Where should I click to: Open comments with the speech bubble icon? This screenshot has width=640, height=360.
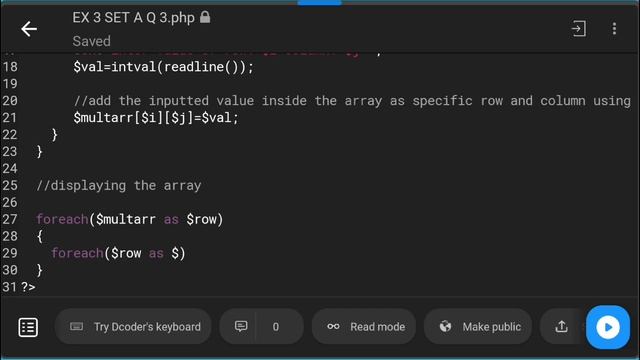[241, 326]
